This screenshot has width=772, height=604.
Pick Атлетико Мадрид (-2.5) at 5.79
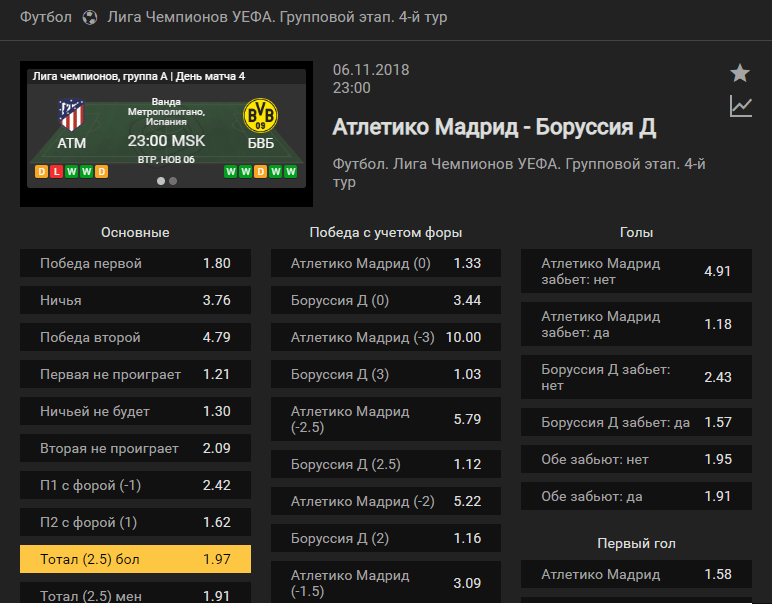click(x=386, y=419)
